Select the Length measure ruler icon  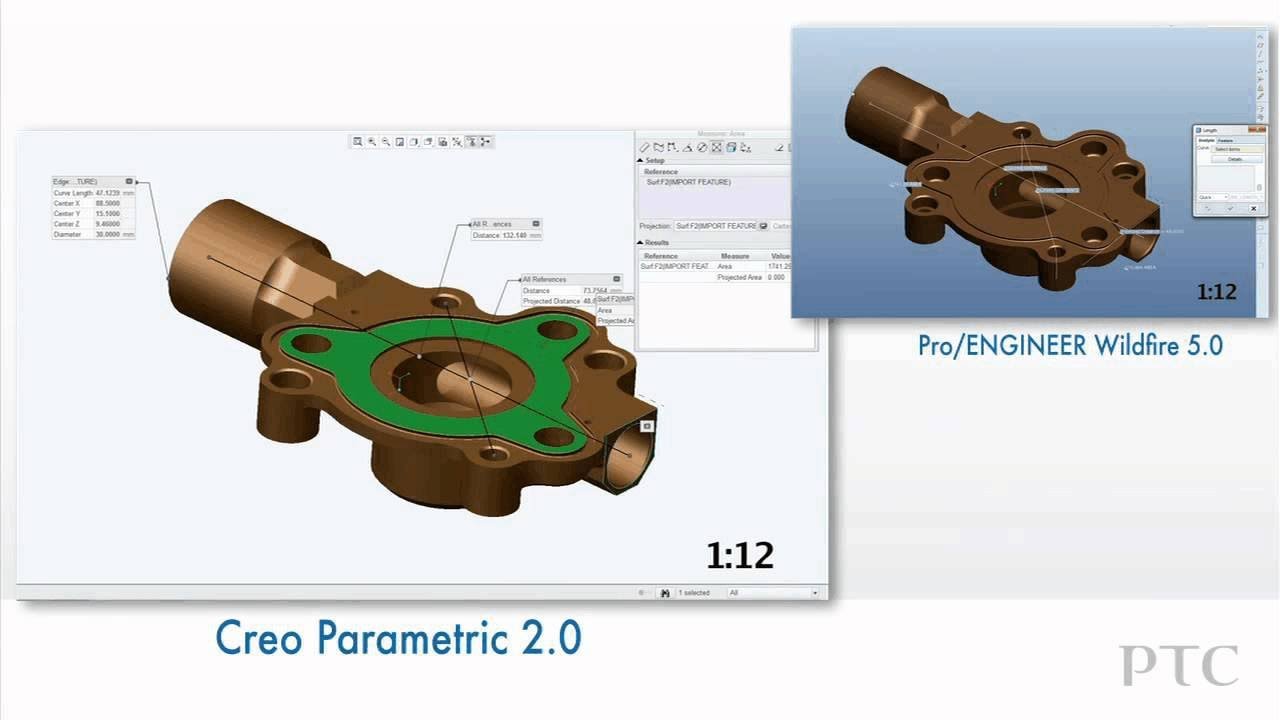tap(644, 147)
